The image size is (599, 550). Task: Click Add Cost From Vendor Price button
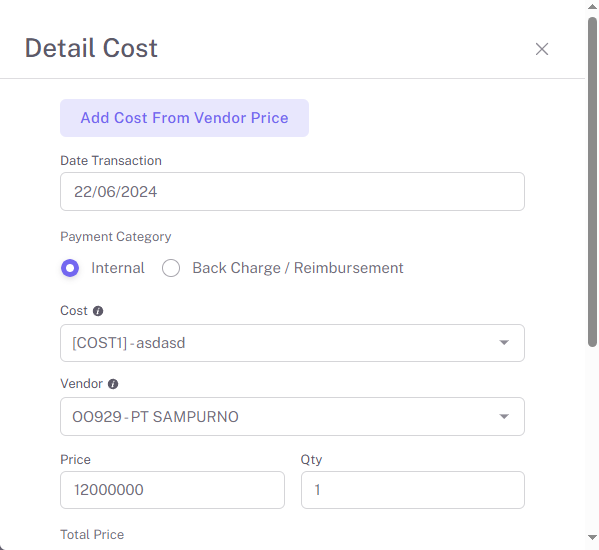pos(185,118)
